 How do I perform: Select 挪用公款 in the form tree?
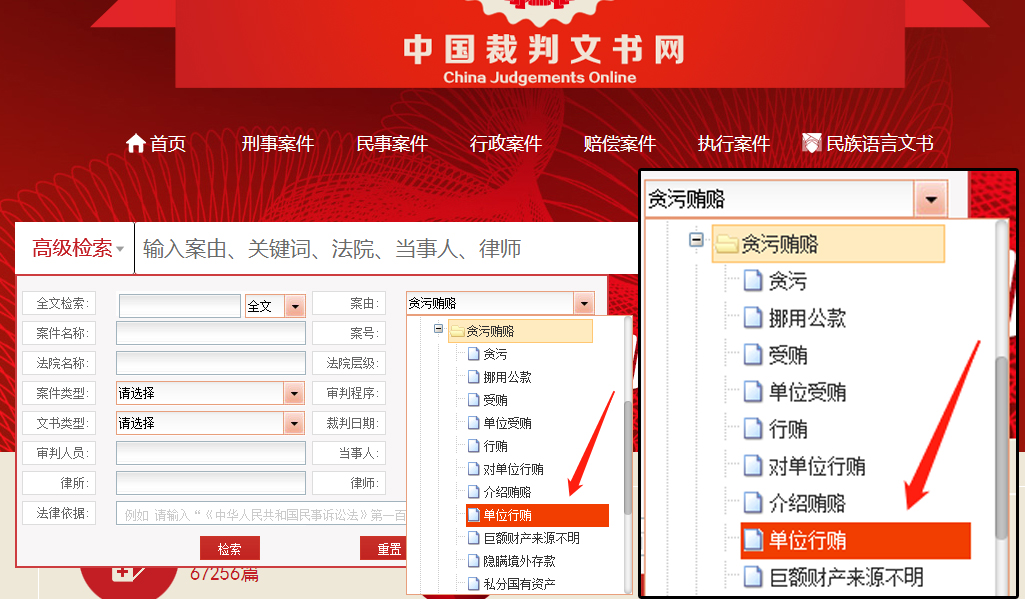pyautogui.click(x=507, y=377)
